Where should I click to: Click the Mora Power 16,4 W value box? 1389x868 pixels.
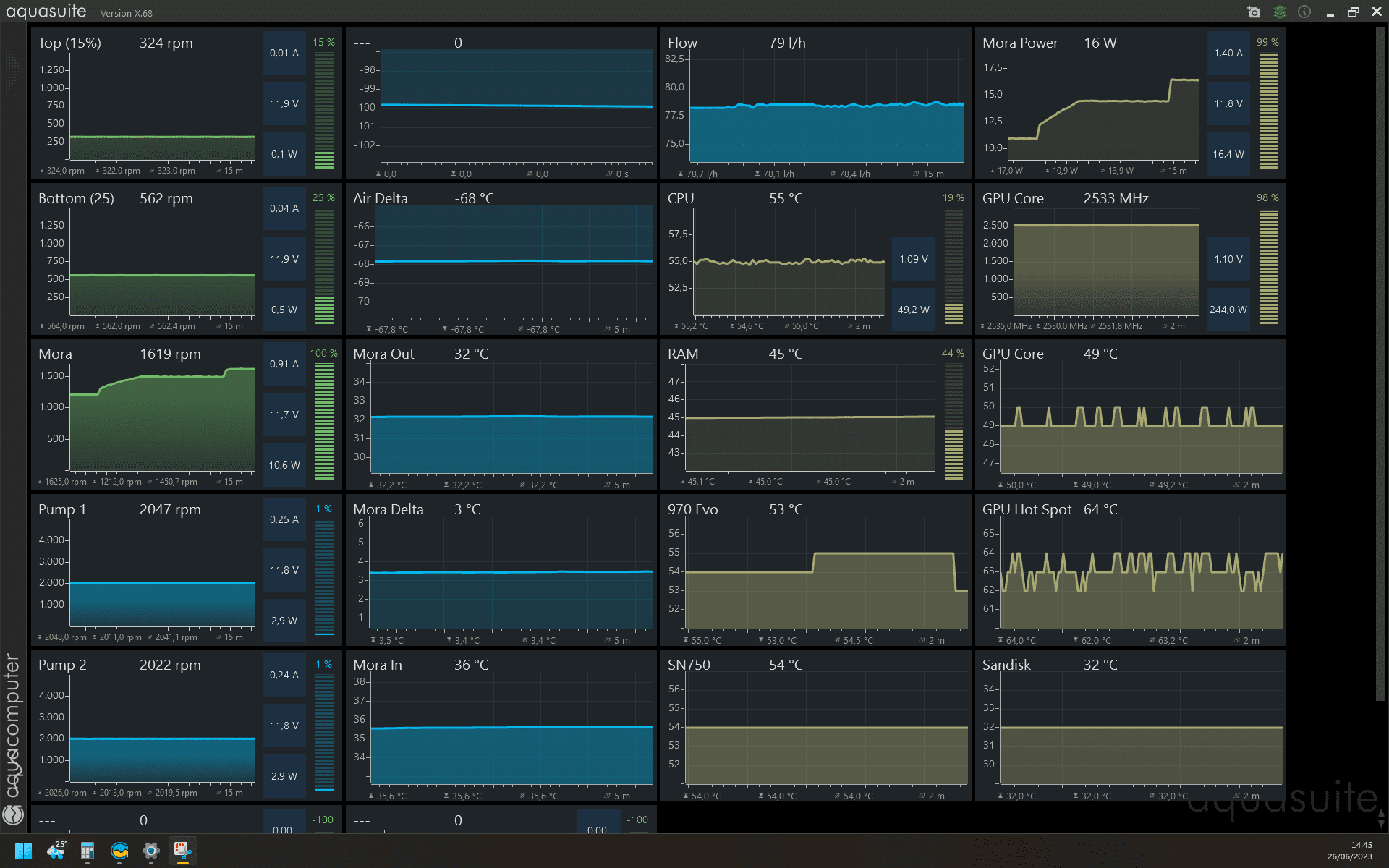[1228, 154]
